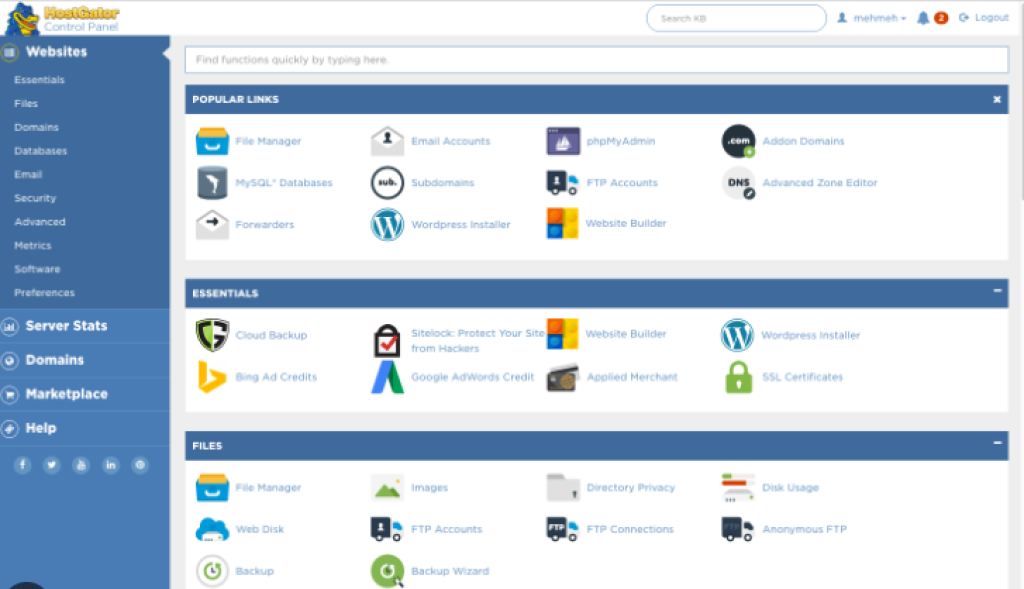Screen dimensions: 1024x589
Task: Open the Addon Domains .com icon
Action: click(739, 141)
